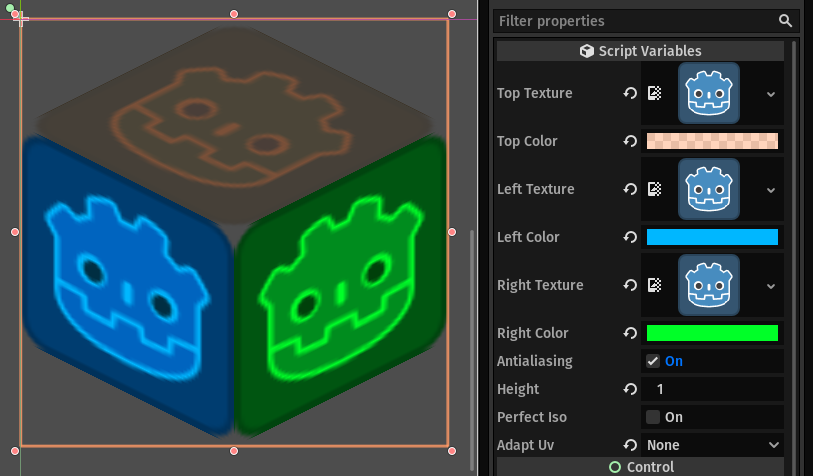Click the Antialiasing property label

[535, 361]
